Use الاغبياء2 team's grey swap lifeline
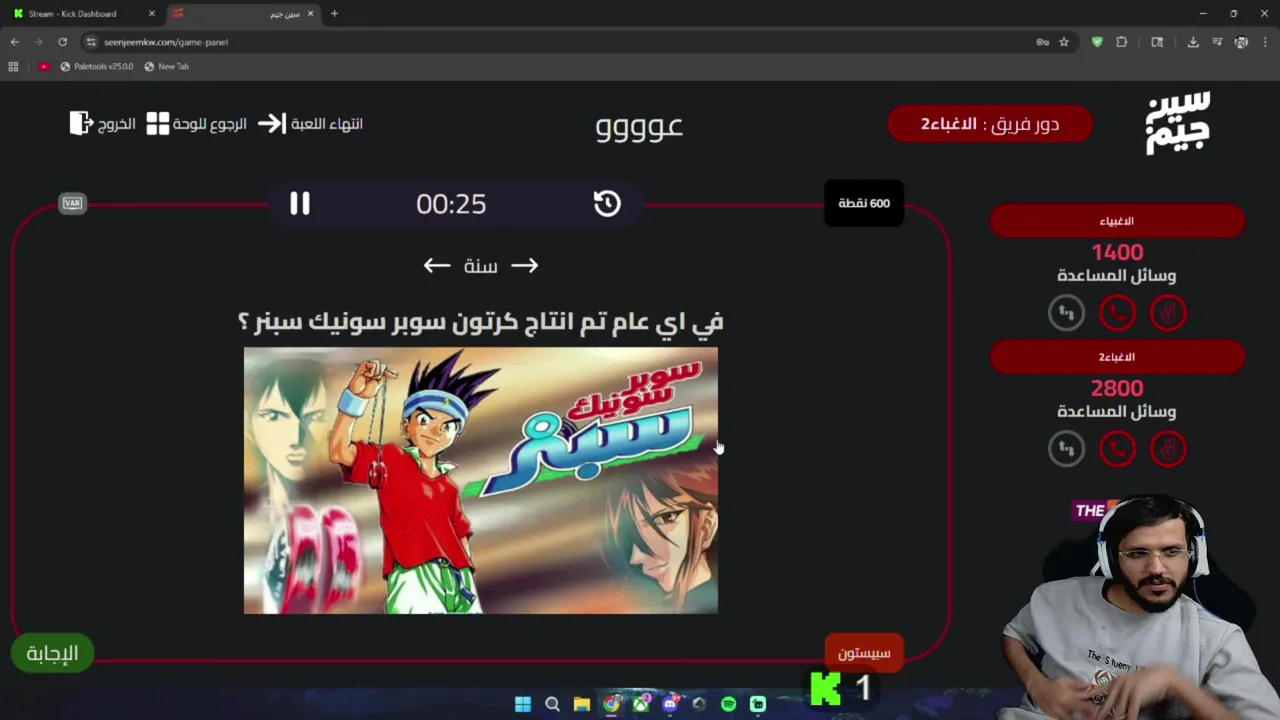1280x720 pixels. pos(1067,449)
